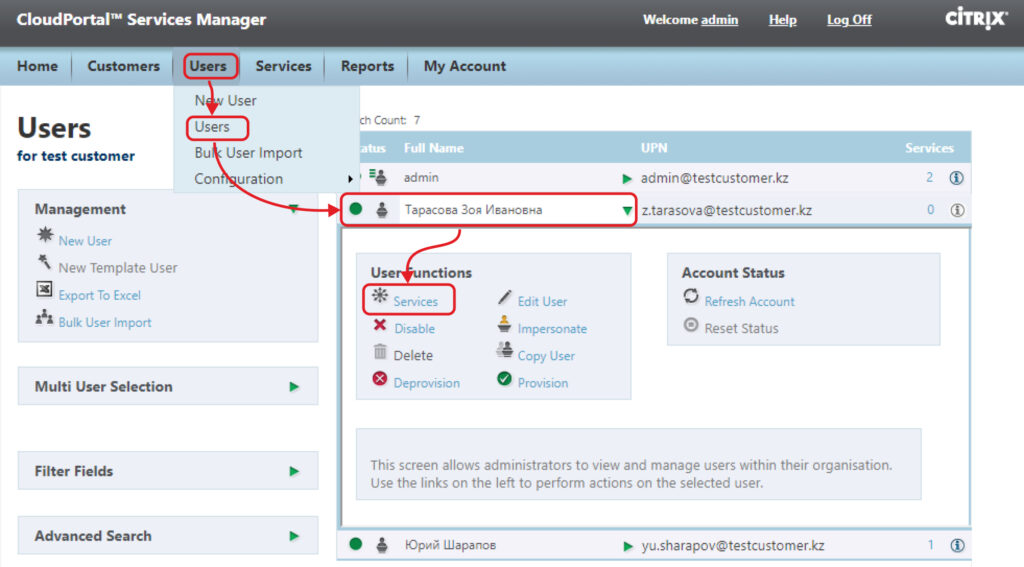The width and height of the screenshot is (1024, 567).
Task: Expand the Advanced Search panel
Action: pyautogui.click(x=294, y=536)
